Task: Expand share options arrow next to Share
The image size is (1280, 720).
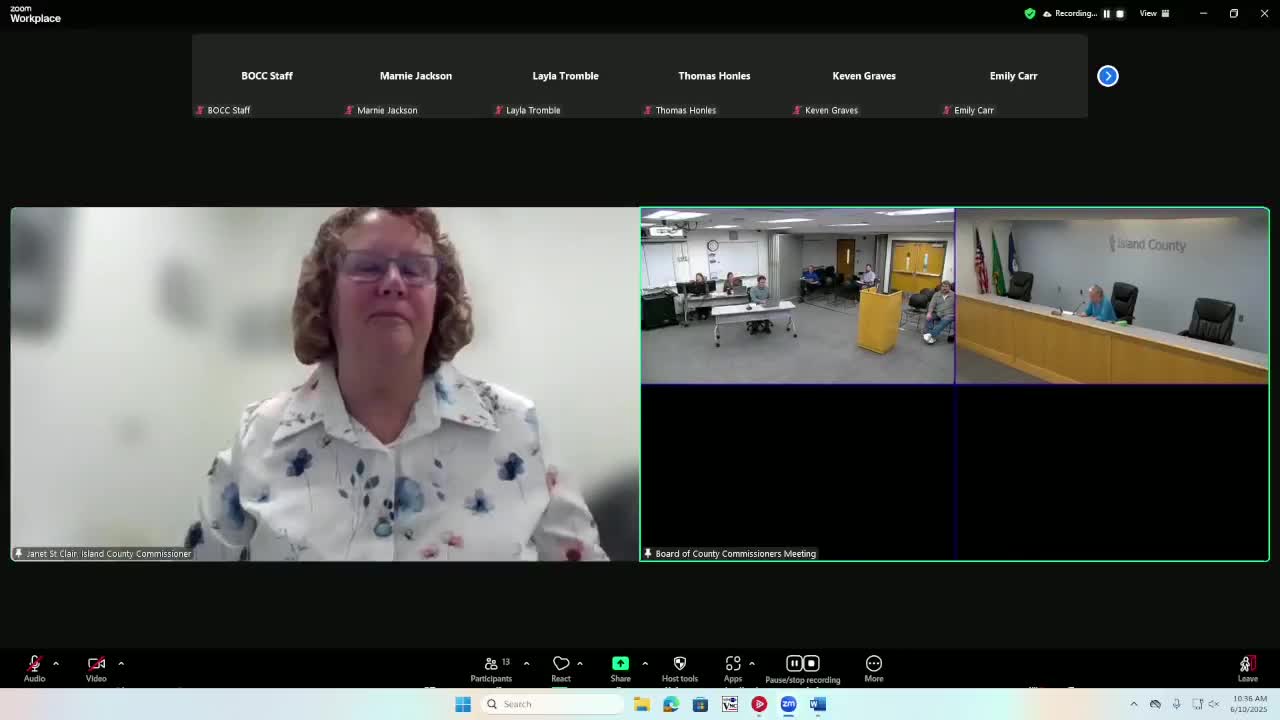Action: click(x=645, y=663)
